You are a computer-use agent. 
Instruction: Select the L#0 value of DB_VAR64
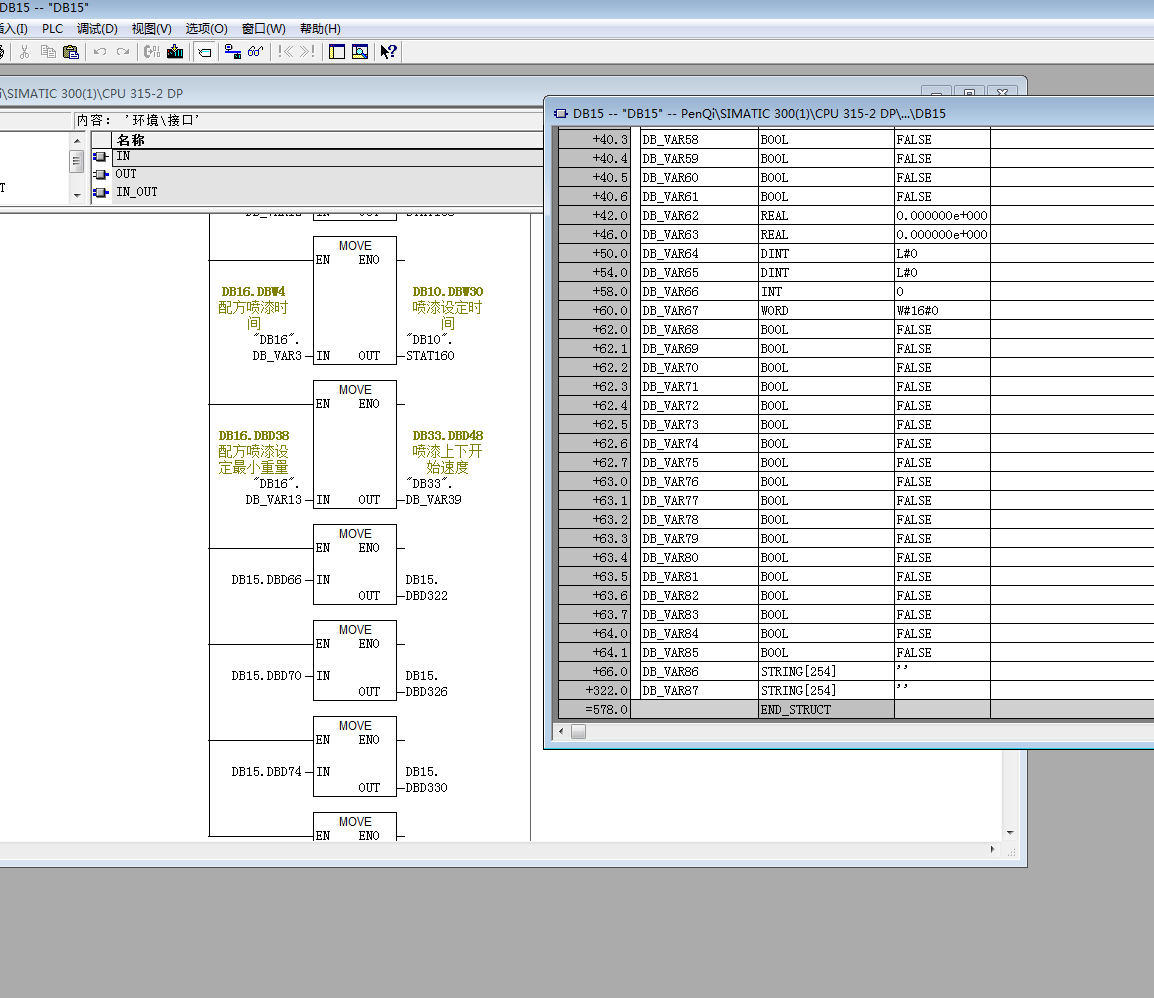point(942,254)
